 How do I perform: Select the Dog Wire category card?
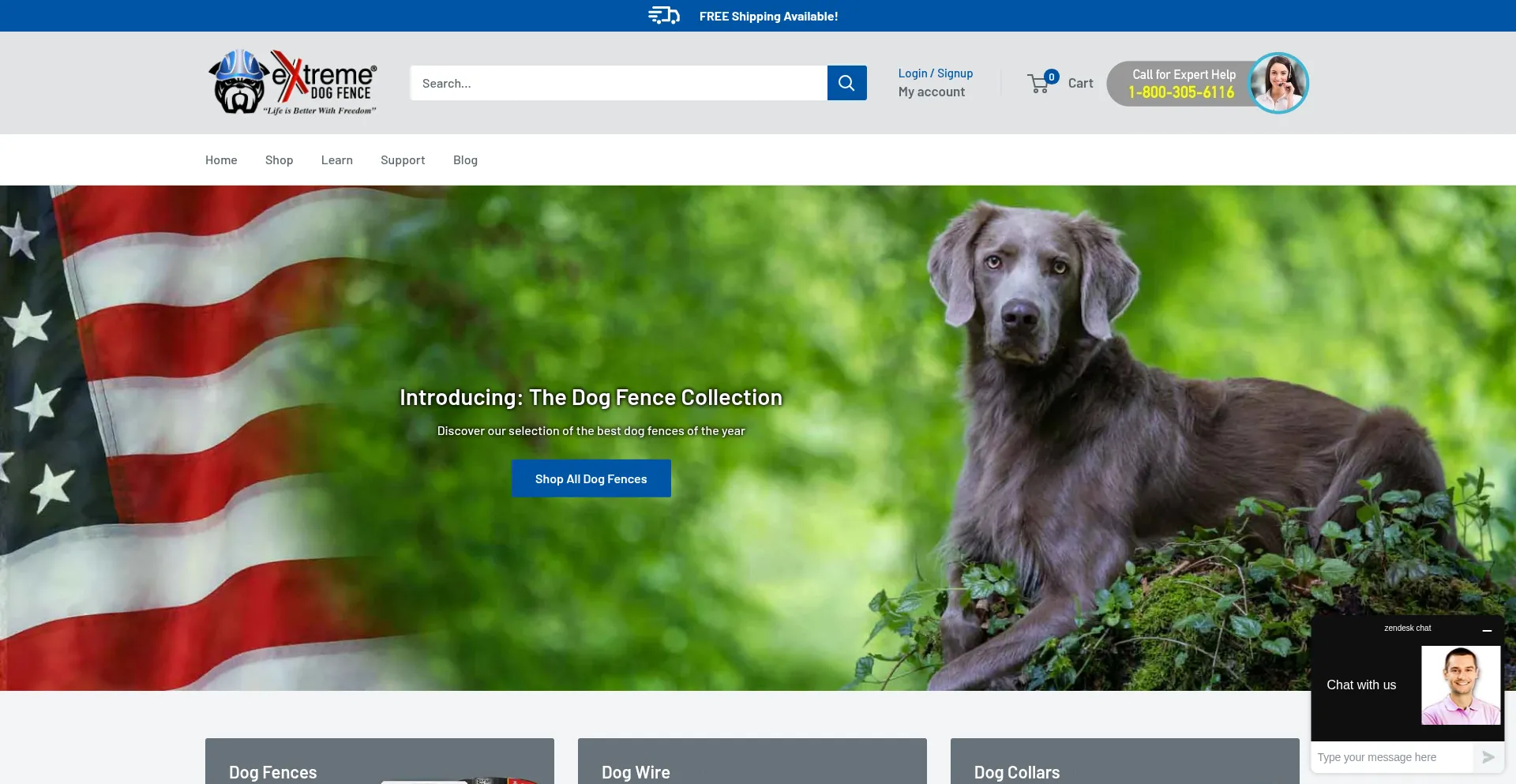752,762
